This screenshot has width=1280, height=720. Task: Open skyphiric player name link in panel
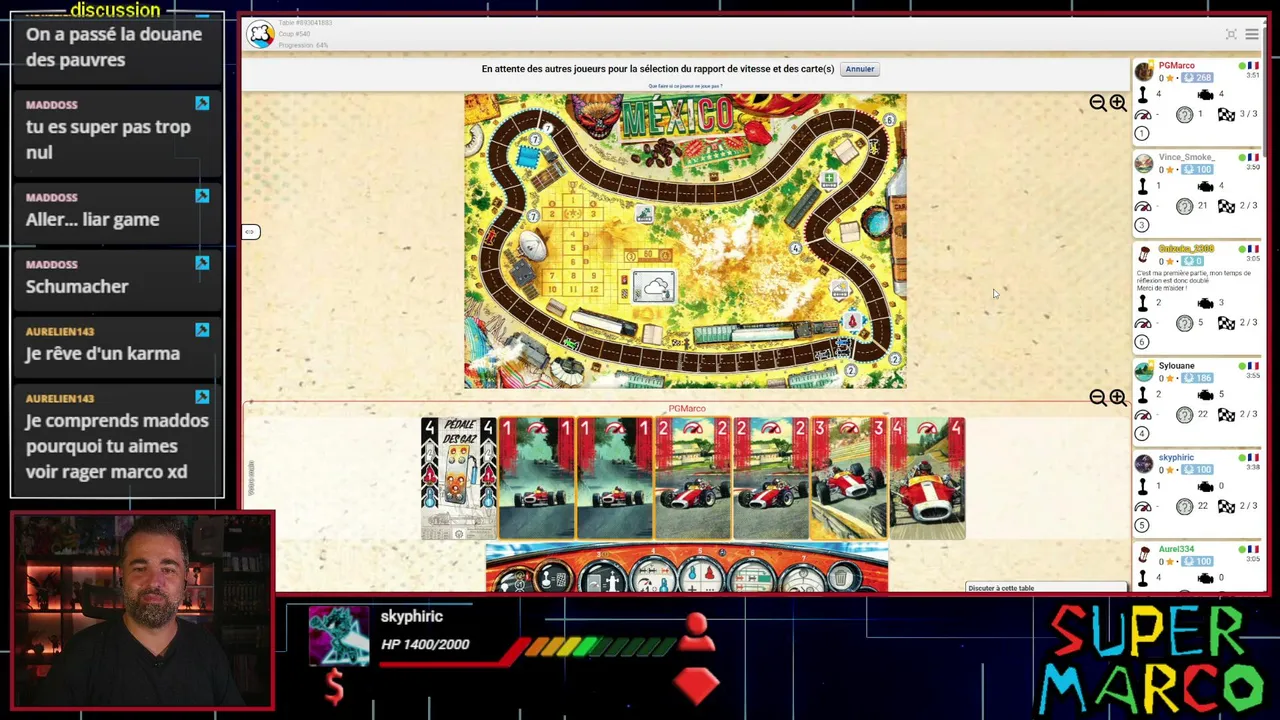1176,458
